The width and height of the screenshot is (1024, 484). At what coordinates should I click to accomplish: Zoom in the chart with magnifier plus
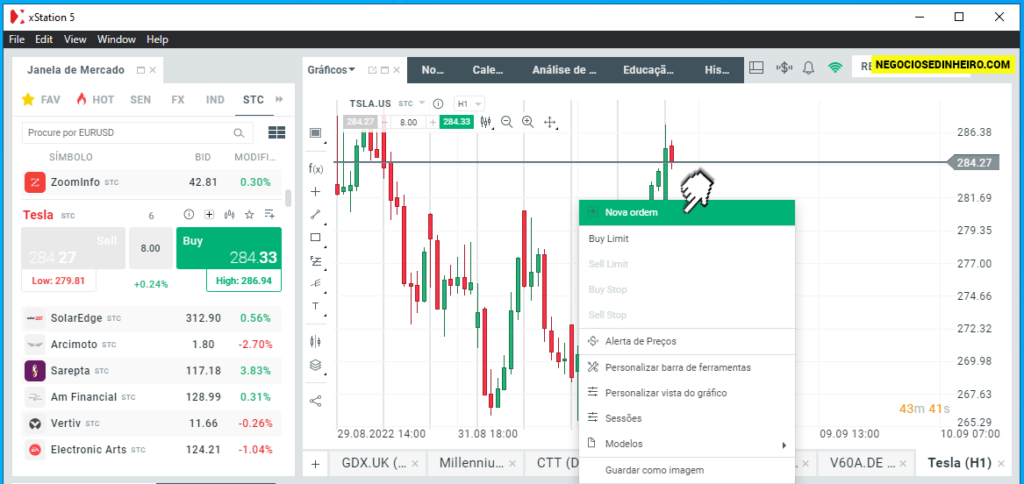point(528,121)
